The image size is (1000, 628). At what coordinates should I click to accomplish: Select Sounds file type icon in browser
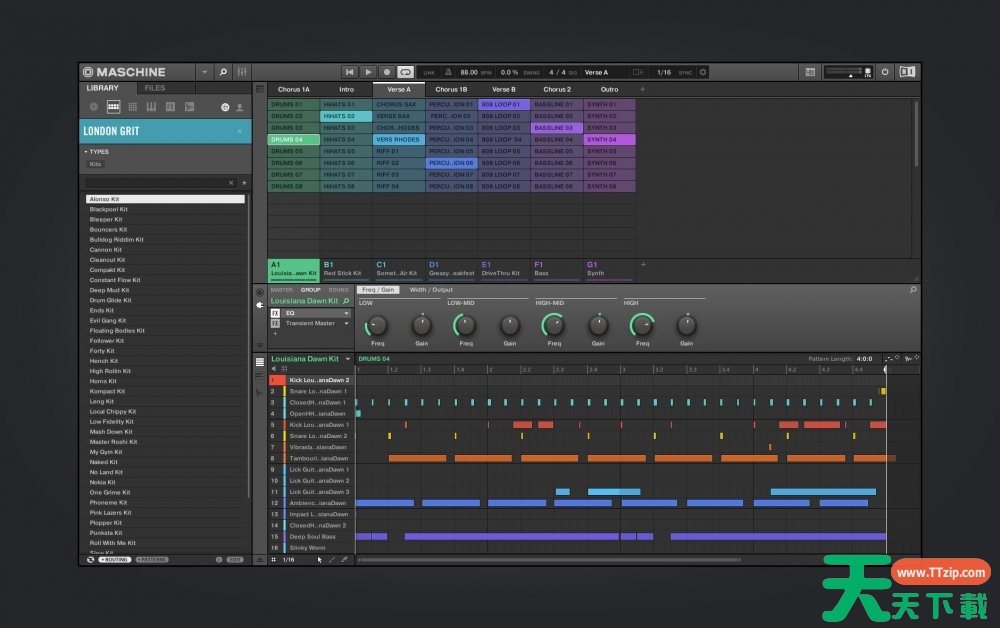click(133, 107)
